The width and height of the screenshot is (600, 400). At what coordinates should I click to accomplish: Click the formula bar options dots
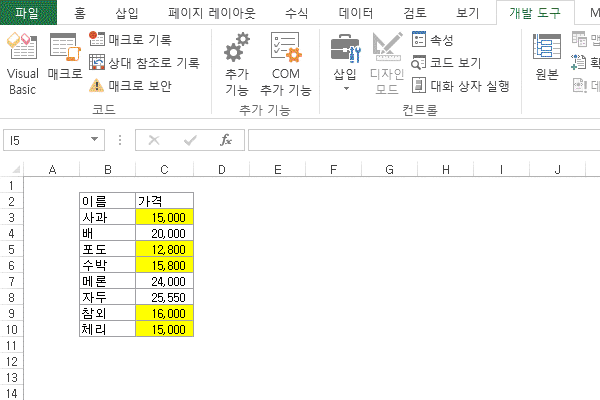tap(120, 140)
